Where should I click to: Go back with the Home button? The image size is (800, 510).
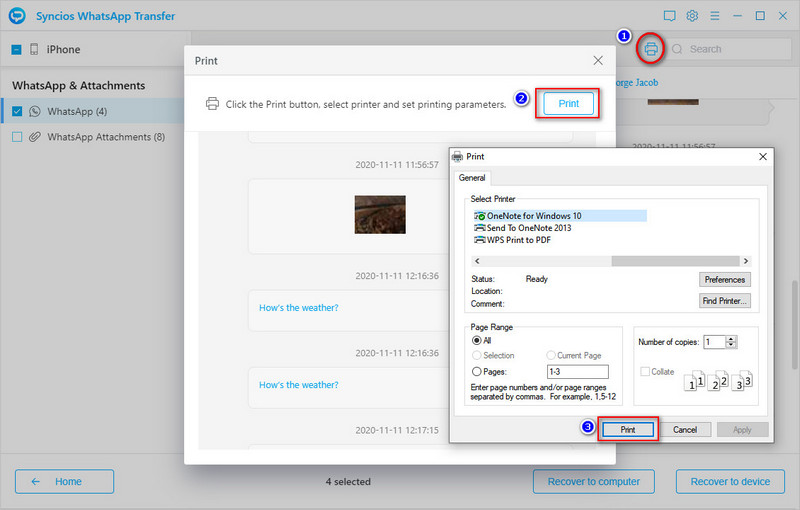(x=64, y=481)
